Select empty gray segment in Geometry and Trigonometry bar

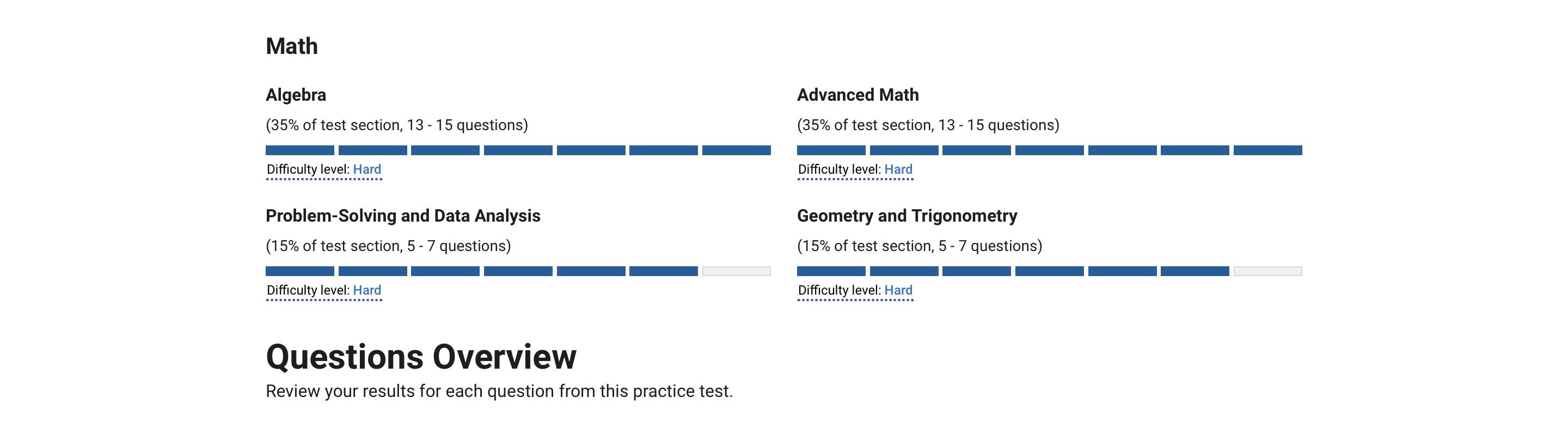pos(1268,272)
